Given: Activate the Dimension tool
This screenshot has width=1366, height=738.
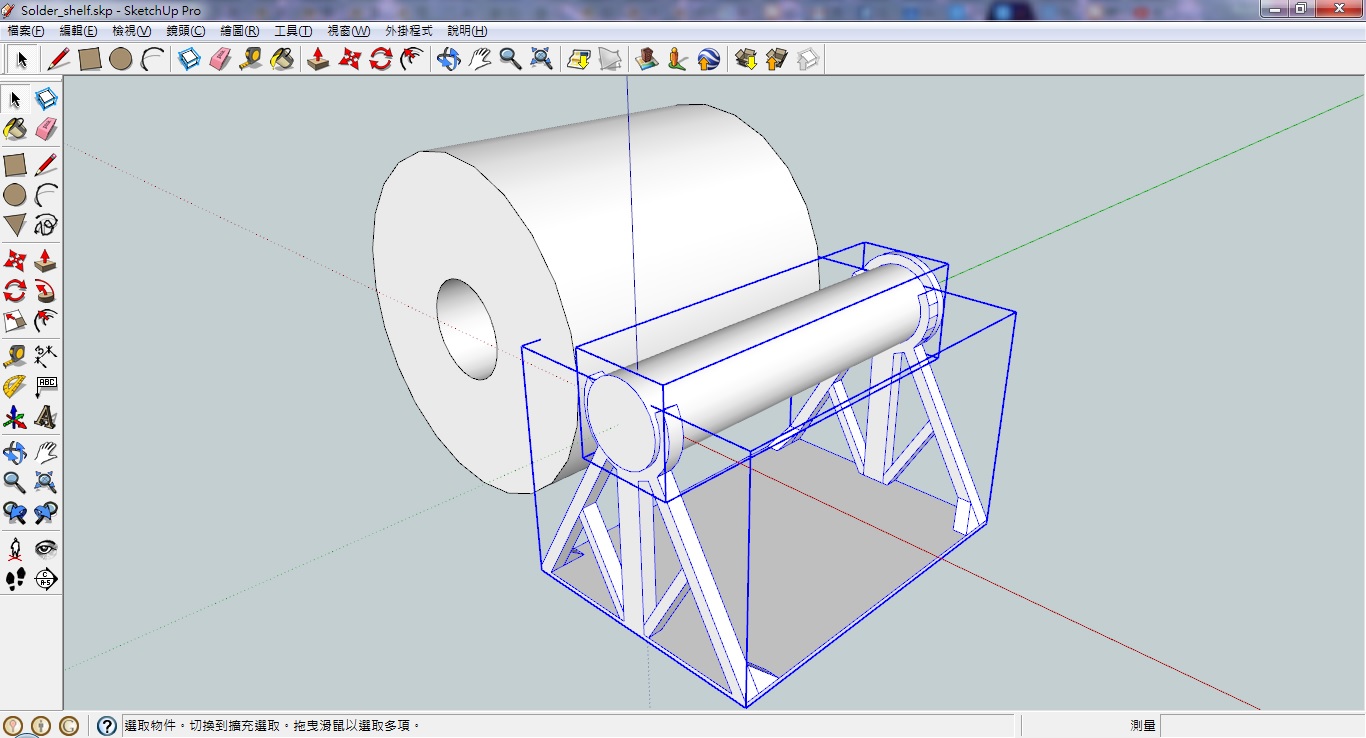Looking at the screenshot, I should tap(46, 356).
